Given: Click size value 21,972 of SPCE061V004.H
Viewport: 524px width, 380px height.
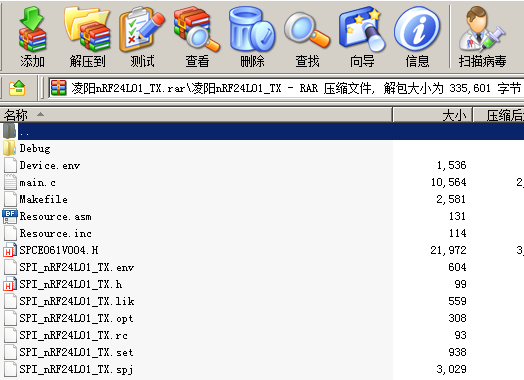Looking at the screenshot, I should (448, 250).
